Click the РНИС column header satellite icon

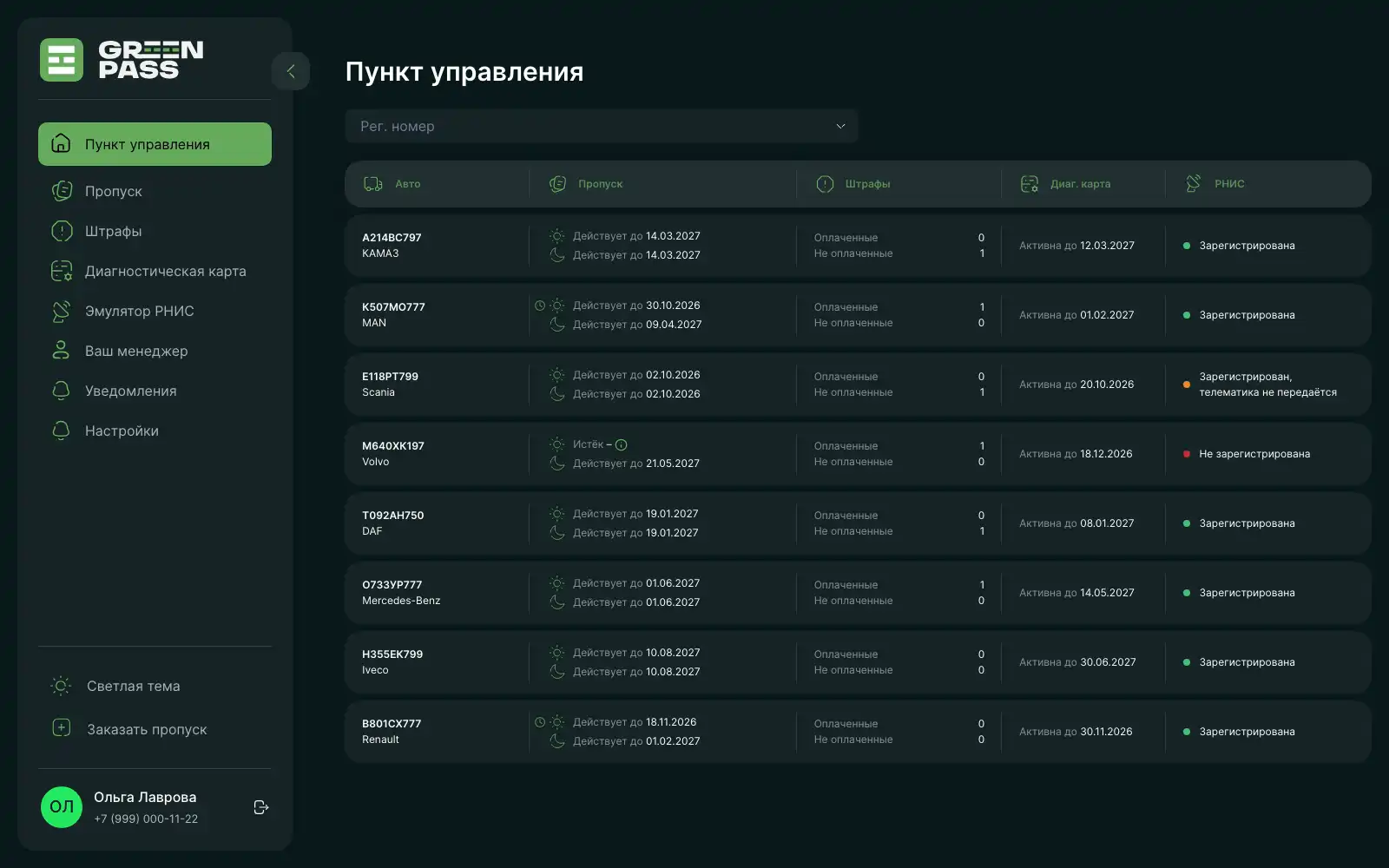pos(1194,184)
